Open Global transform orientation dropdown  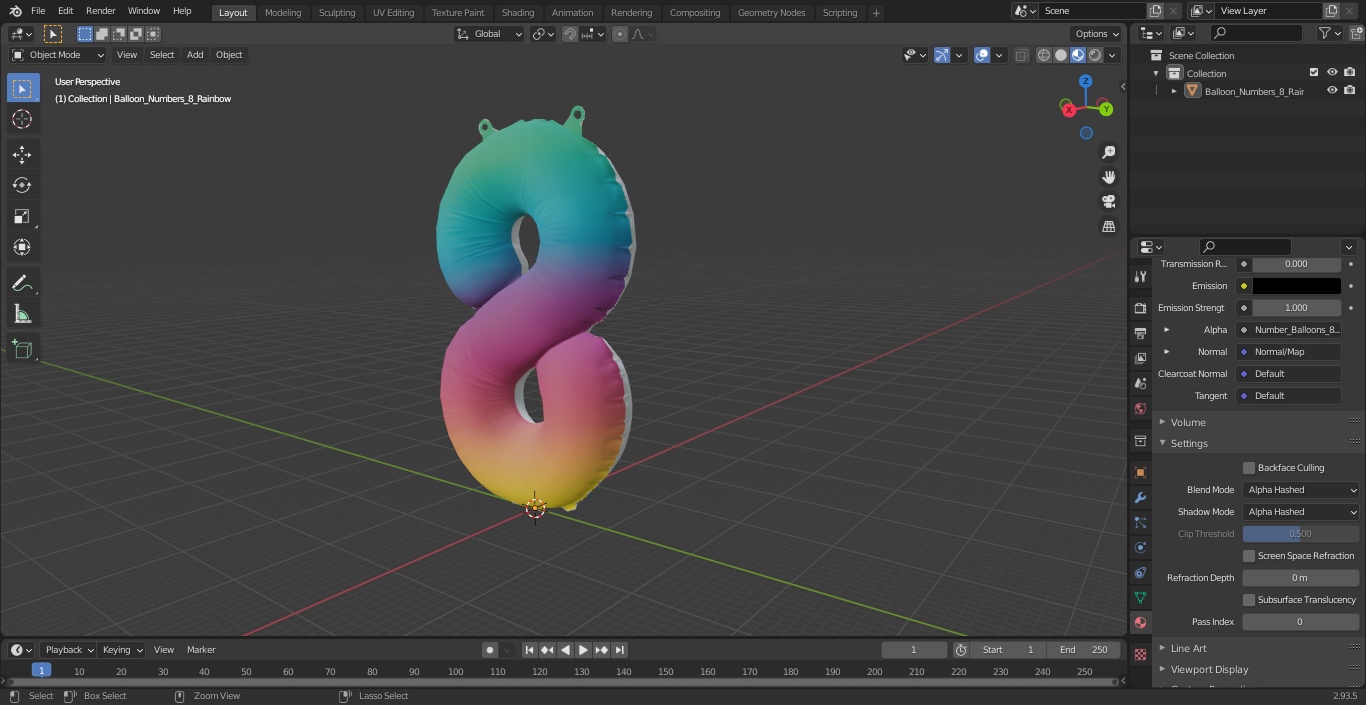pos(490,34)
